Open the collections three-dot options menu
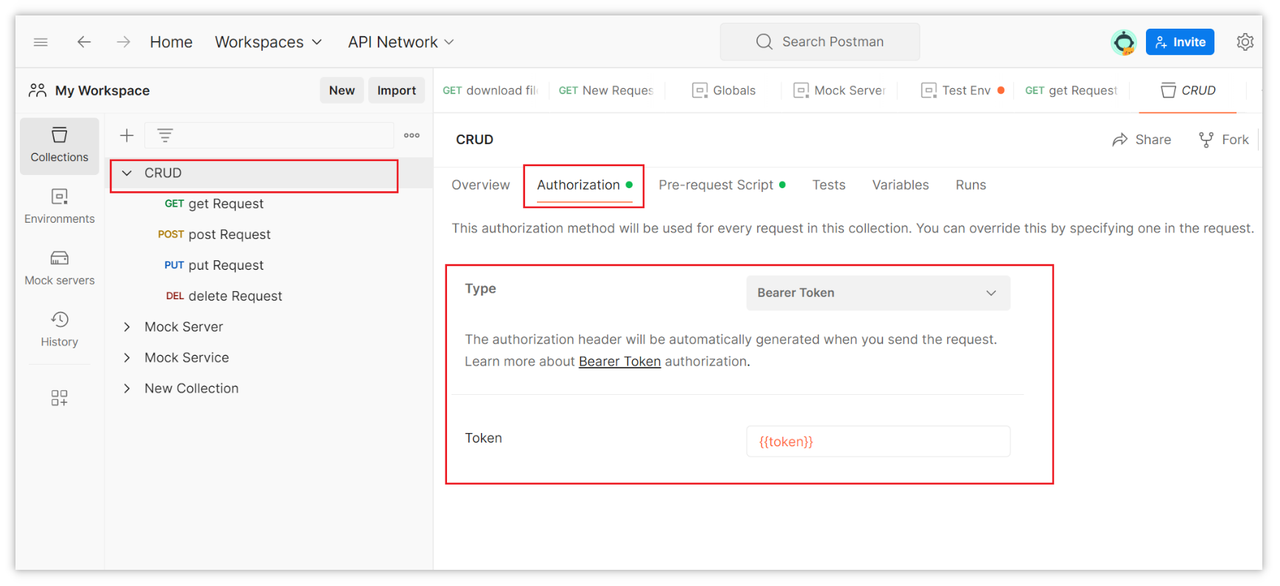The height and width of the screenshot is (586, 1280). coord(412,136)
